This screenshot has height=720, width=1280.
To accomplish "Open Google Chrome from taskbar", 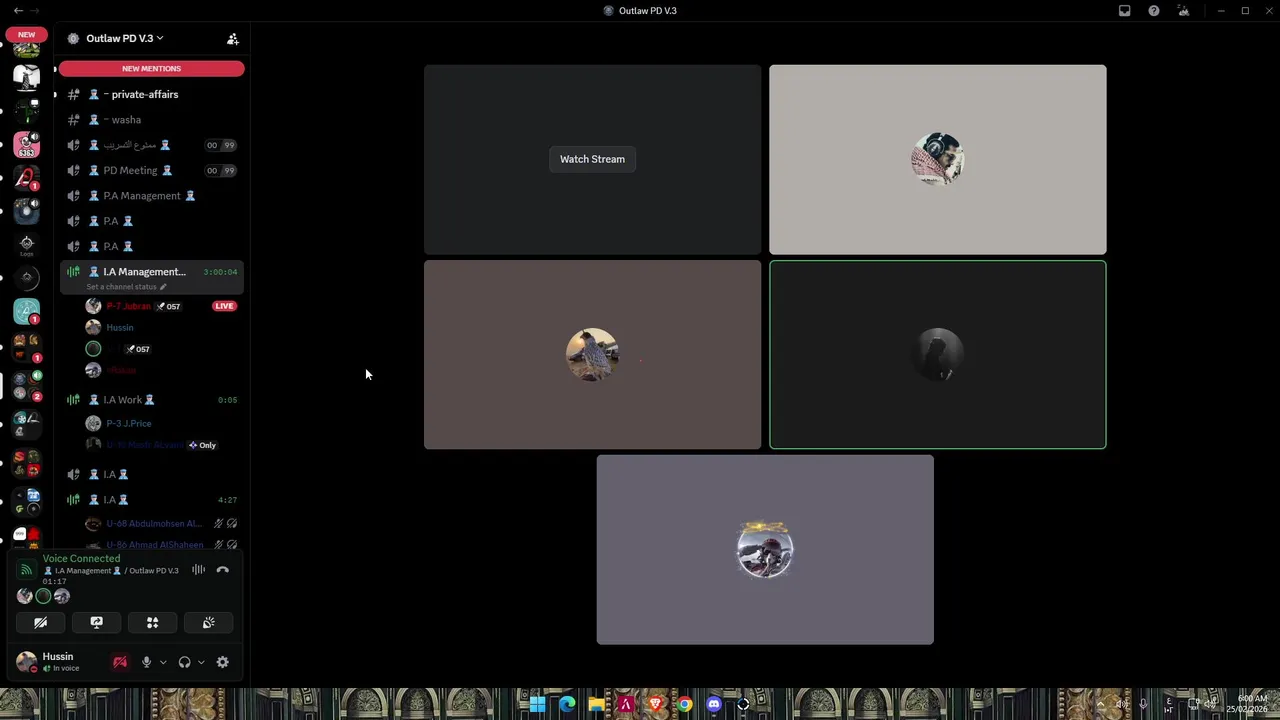I will coord(684,704).
